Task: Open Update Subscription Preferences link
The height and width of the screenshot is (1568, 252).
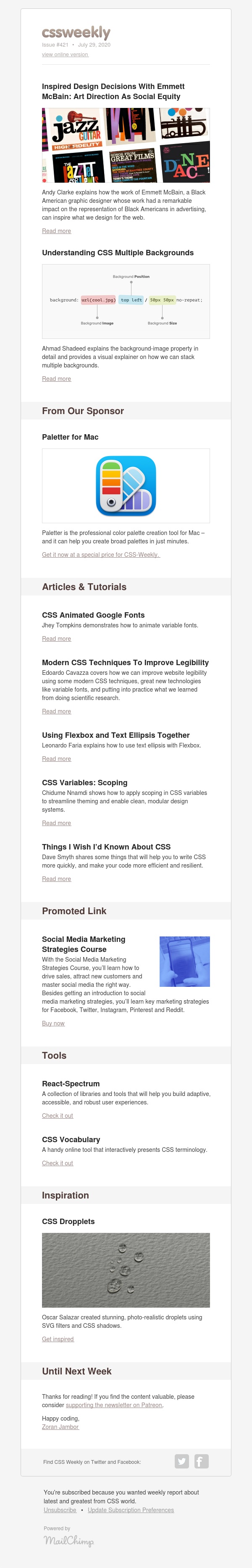Action: 131,1510
